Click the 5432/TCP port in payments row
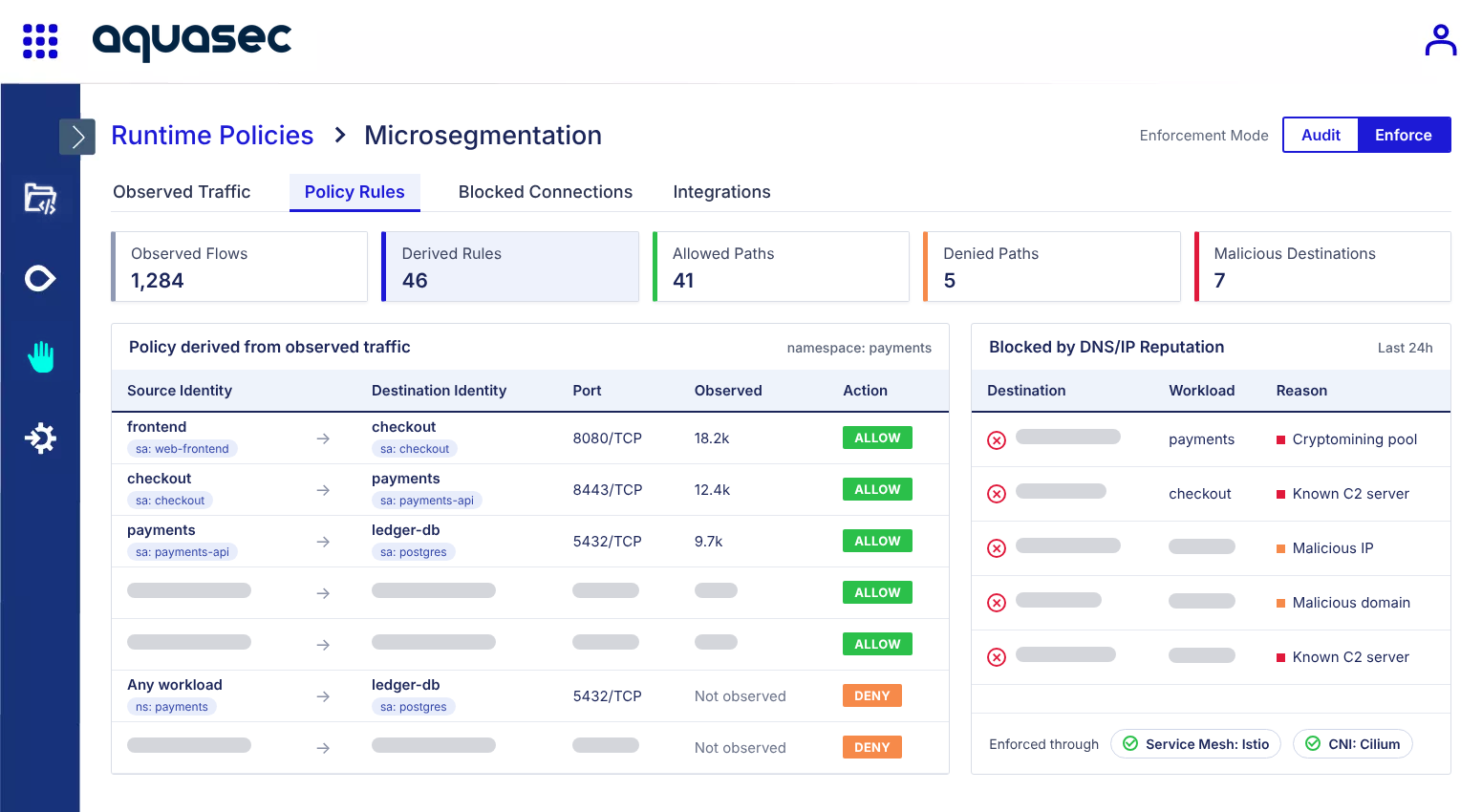The image size is (1482, 812). click(x=607, y=542)
